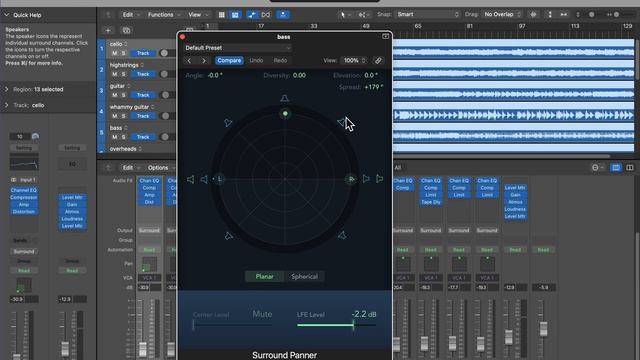Open the Edit menu in the tracks area
Image resolution: width=640 pixels, height=360 pixels.
pos(130,15)
